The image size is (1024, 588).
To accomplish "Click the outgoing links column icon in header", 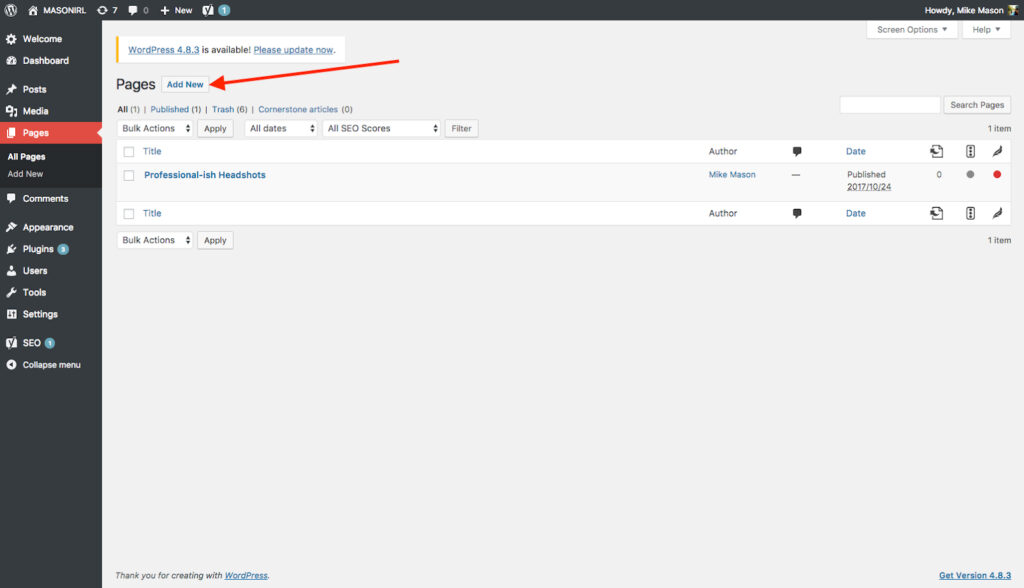I will click(936, 152).
